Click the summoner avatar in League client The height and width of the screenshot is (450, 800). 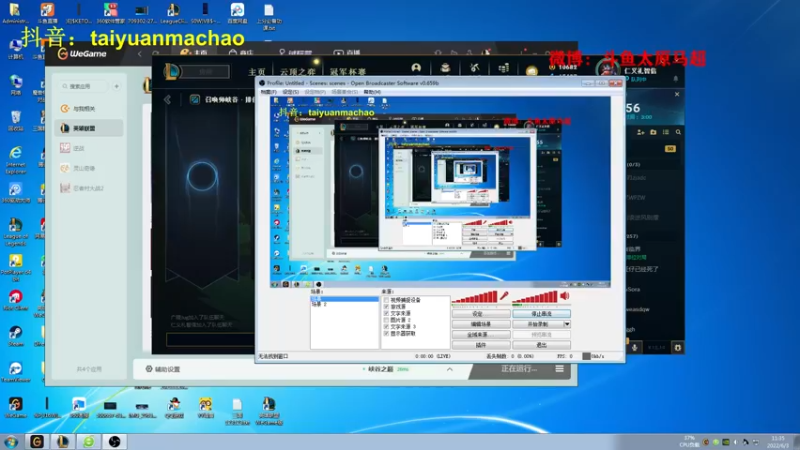click(x=607, y=69)
